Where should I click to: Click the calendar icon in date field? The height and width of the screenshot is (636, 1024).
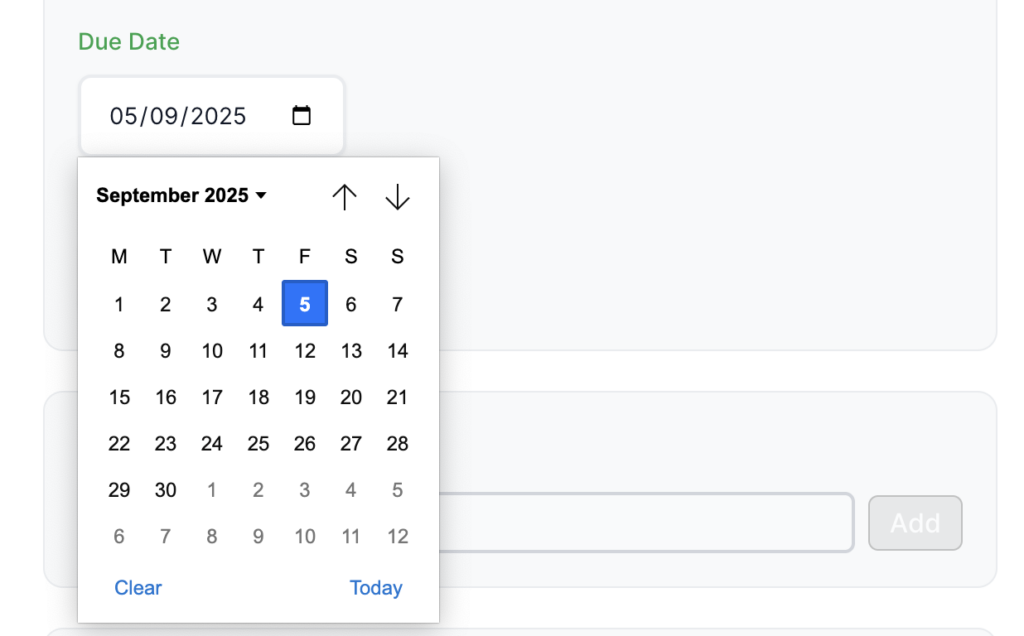[301, 116]
